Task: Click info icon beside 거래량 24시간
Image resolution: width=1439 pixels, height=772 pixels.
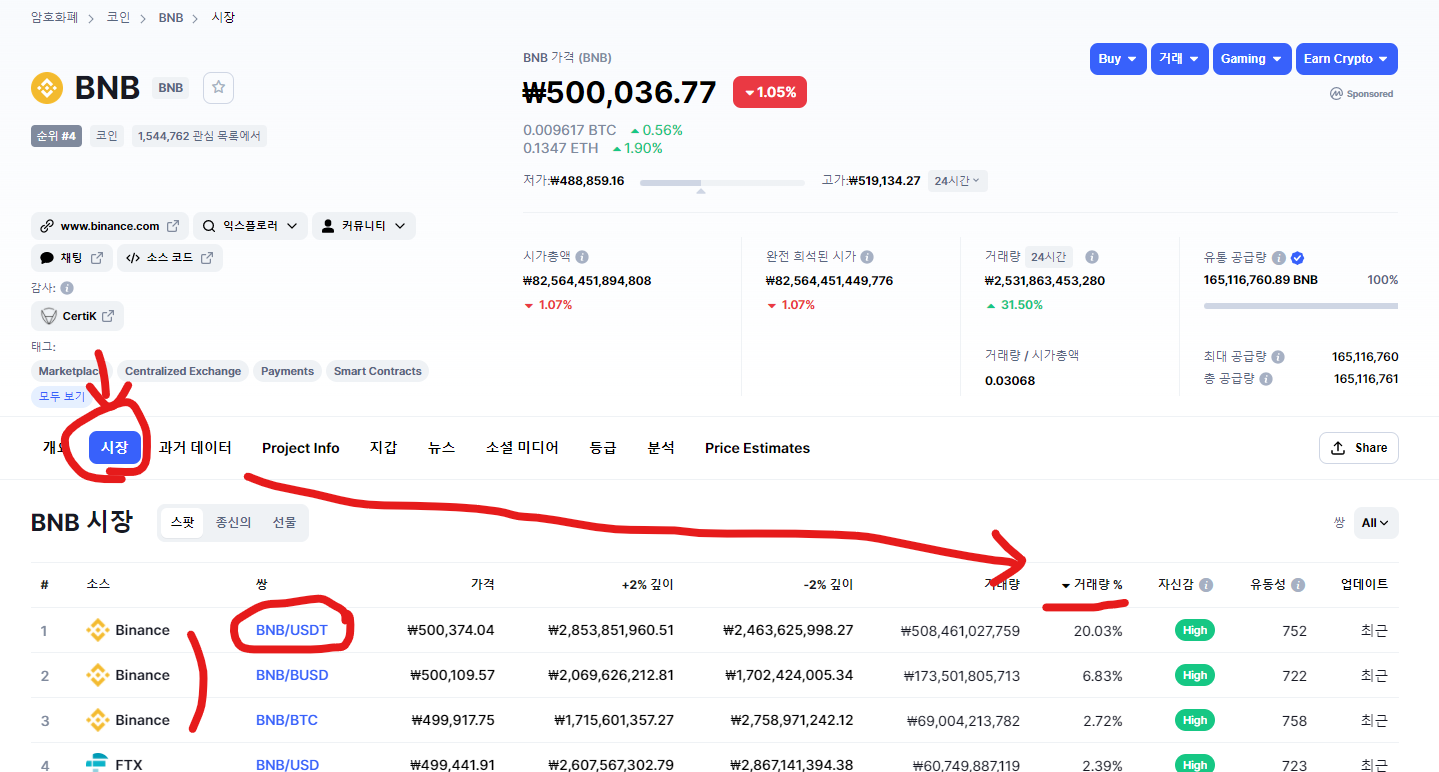Action: [x=1092, y=257]
